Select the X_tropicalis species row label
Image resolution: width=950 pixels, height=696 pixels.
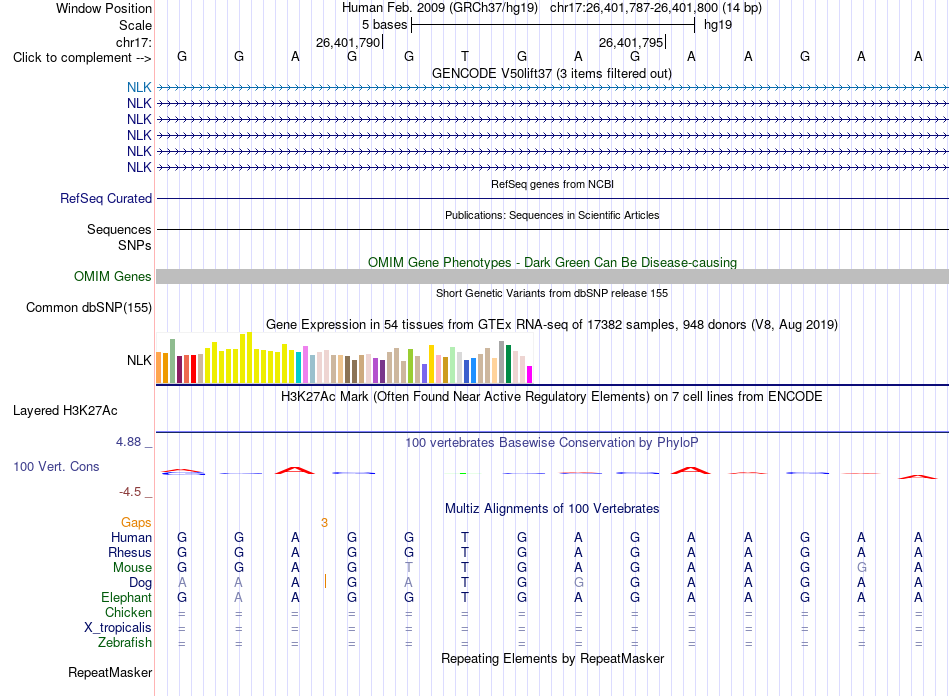coord(118,628)
